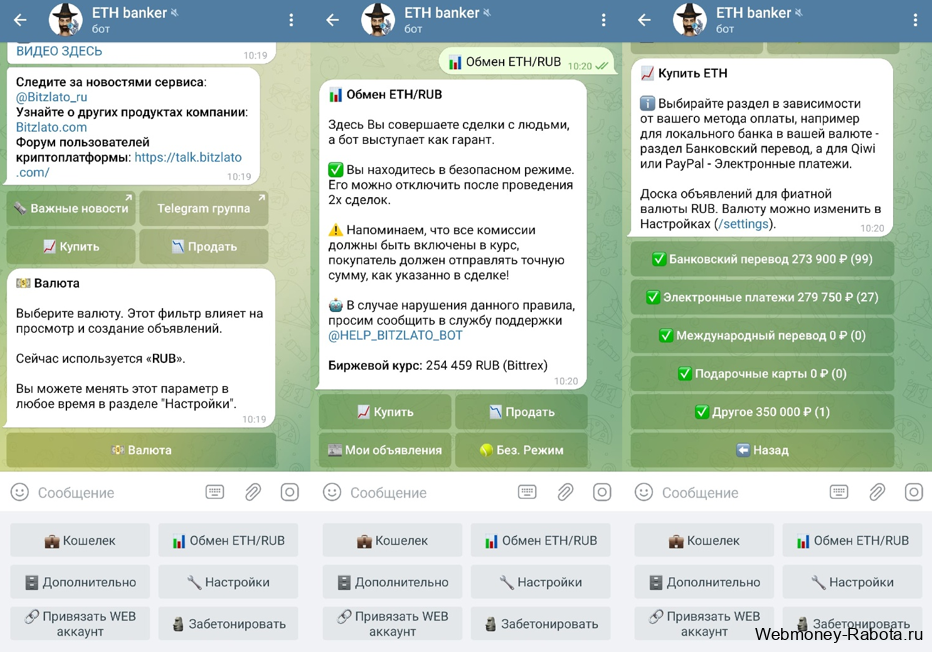Viewport: 932px width, 652px height.
Task: Tap attachment paperclip in the middle message bar
Action: tap(565, 492)
